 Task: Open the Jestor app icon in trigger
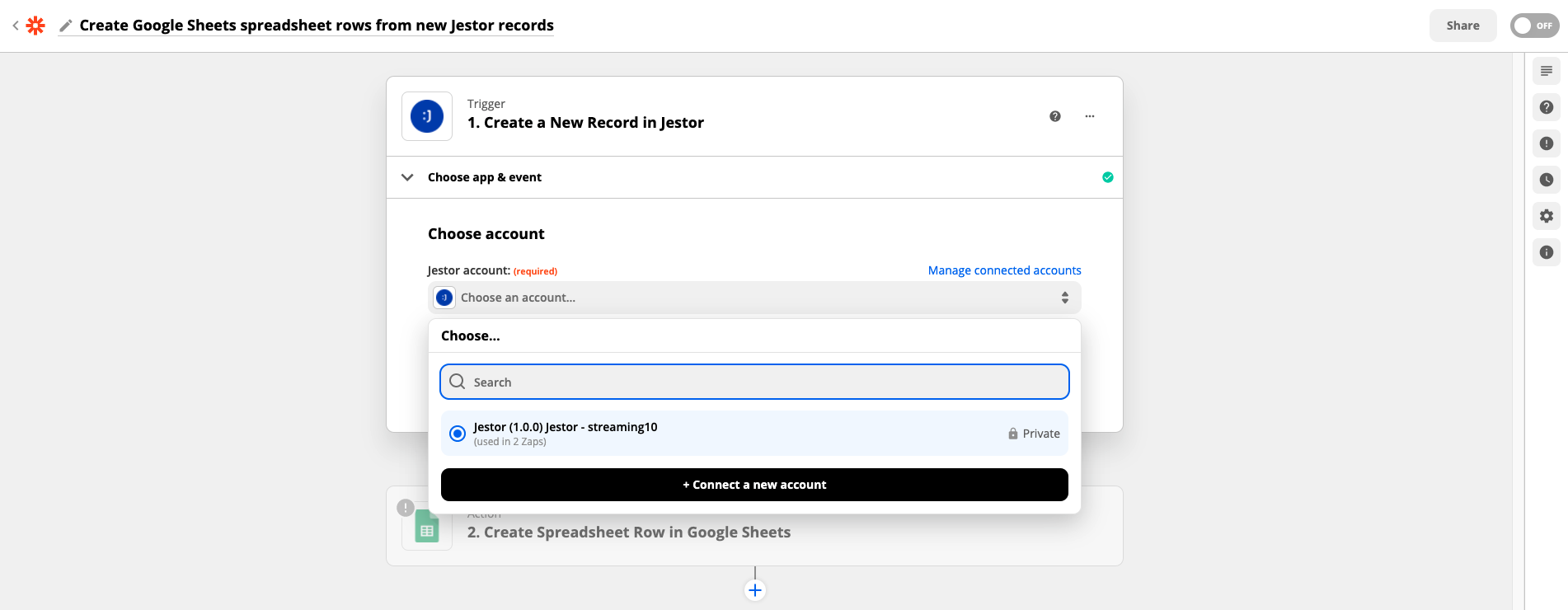(x=427, y=116)
